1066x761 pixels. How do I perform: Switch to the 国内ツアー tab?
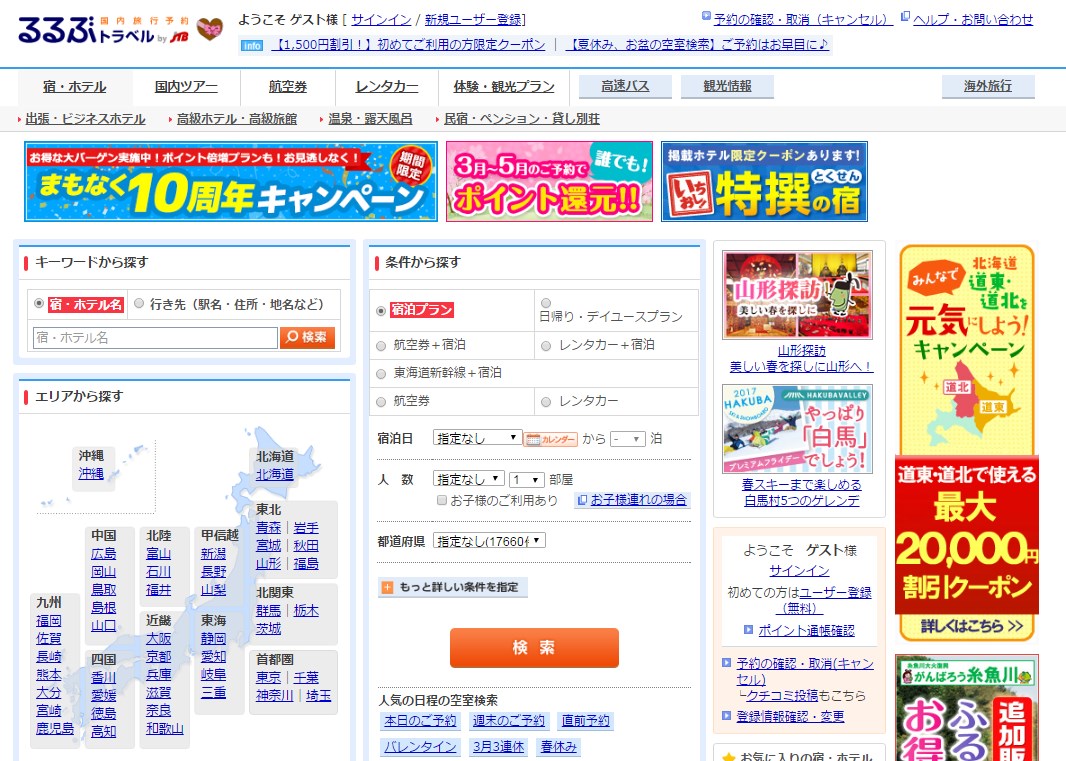tap(187, 86)
